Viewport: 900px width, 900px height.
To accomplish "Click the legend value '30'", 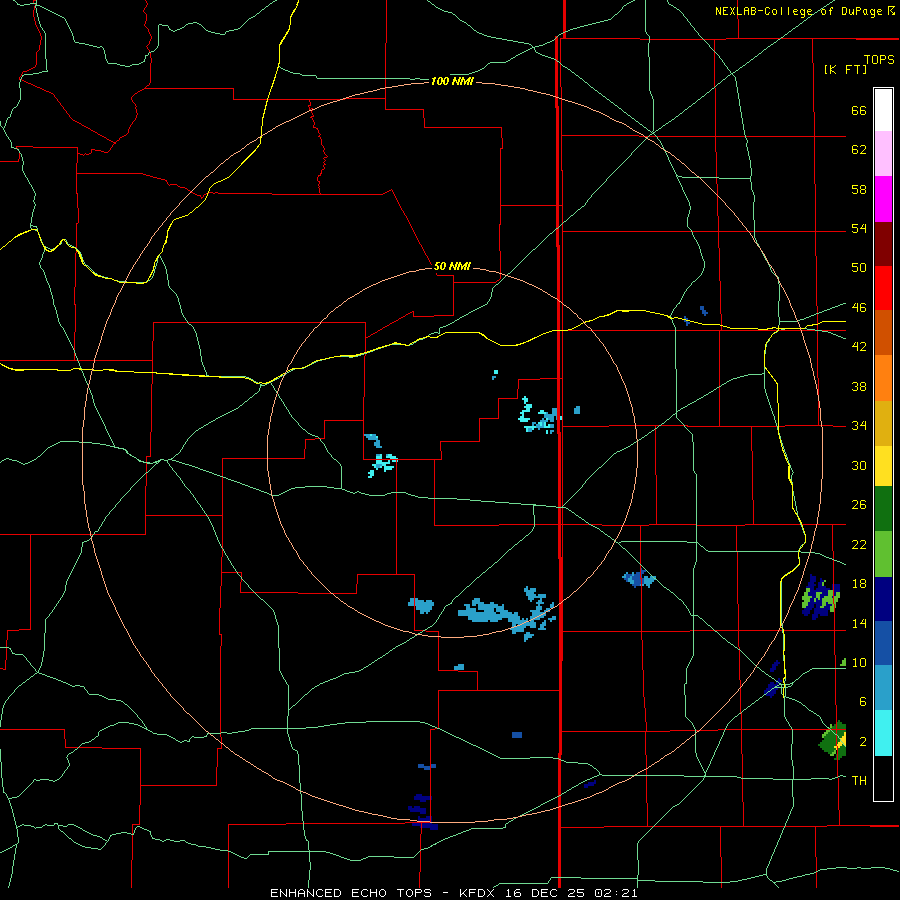I will click(x=859, y=465).
